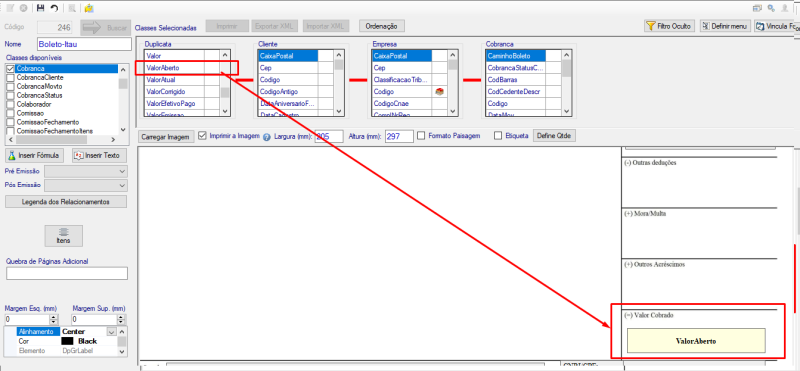800x371 pixels.
Task: Click the Largura (mm) input field
Action: click(329, 136)
